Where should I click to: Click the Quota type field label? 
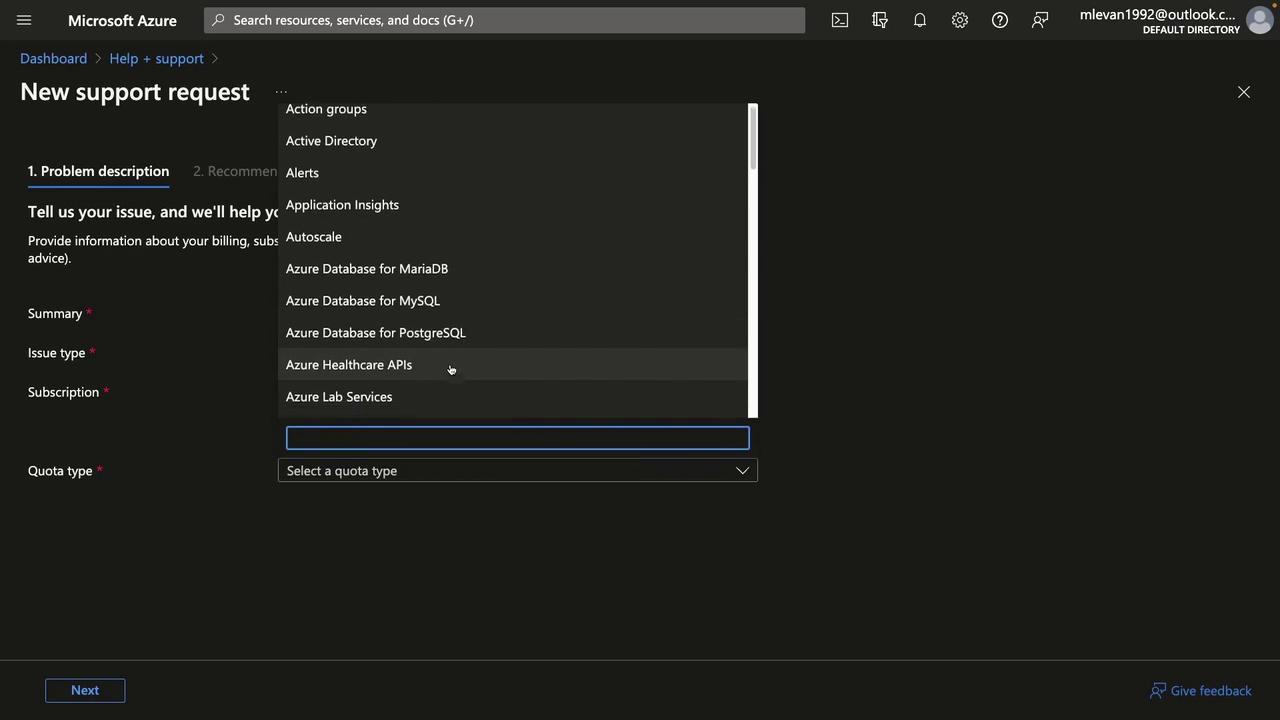point(60,471)
